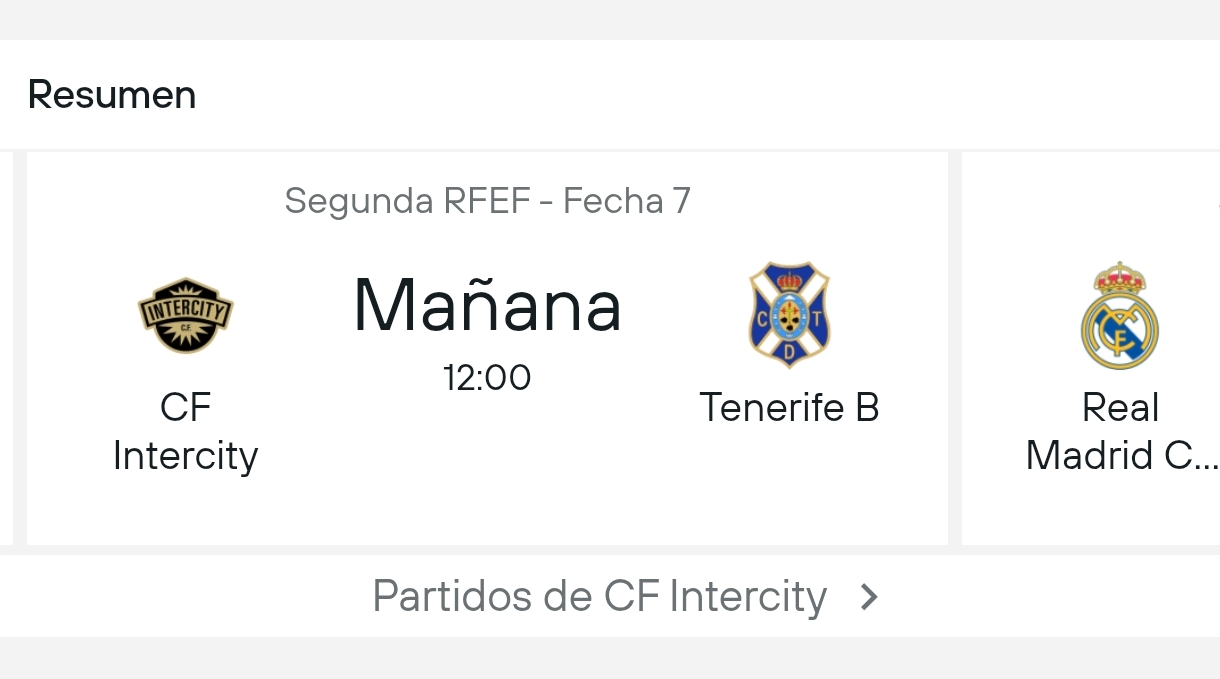
Task: Open Partidos de CF Intercity link
Action: (x=600, y=596)
